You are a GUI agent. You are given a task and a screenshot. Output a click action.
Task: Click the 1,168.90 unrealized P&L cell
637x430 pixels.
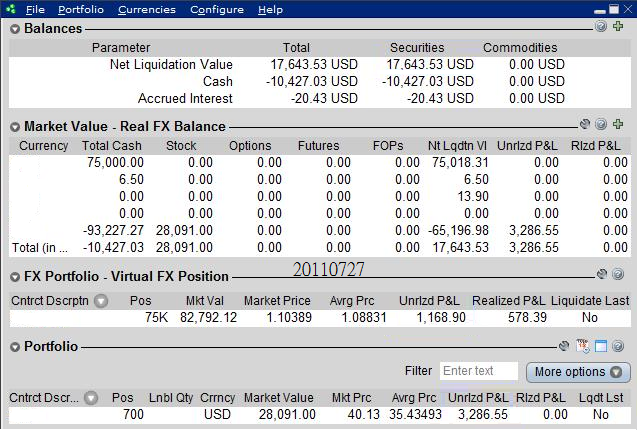441,317
